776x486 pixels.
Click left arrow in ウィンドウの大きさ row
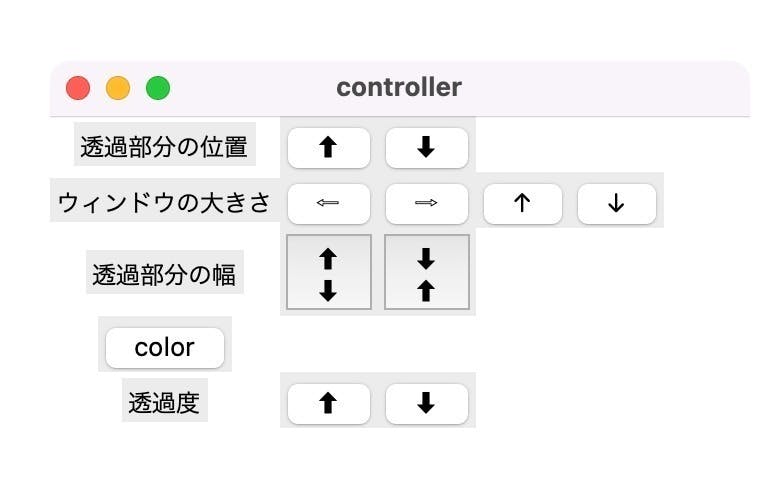[329, 203]
